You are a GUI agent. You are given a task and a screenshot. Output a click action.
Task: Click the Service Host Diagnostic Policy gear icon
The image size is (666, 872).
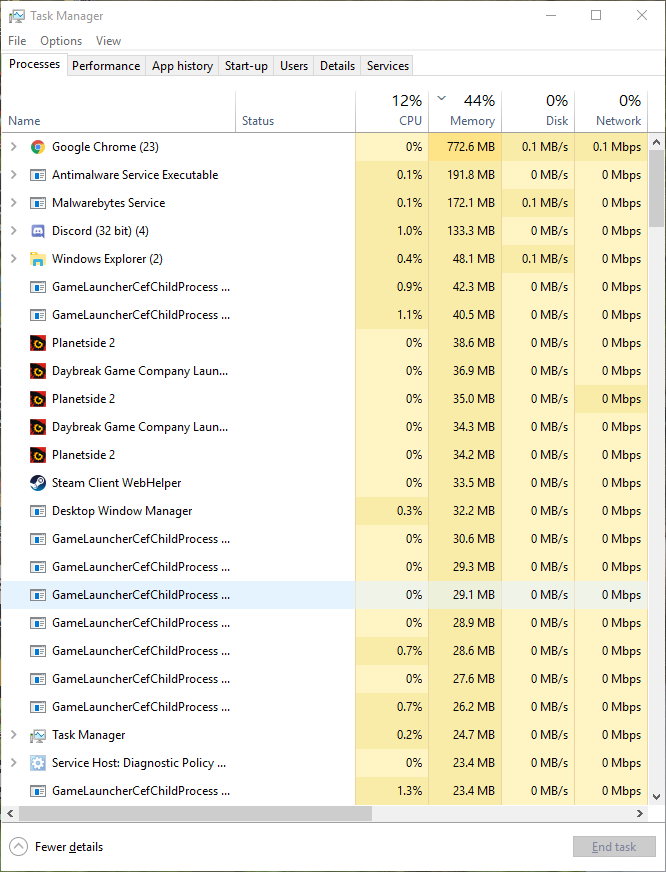coord(38,763)
